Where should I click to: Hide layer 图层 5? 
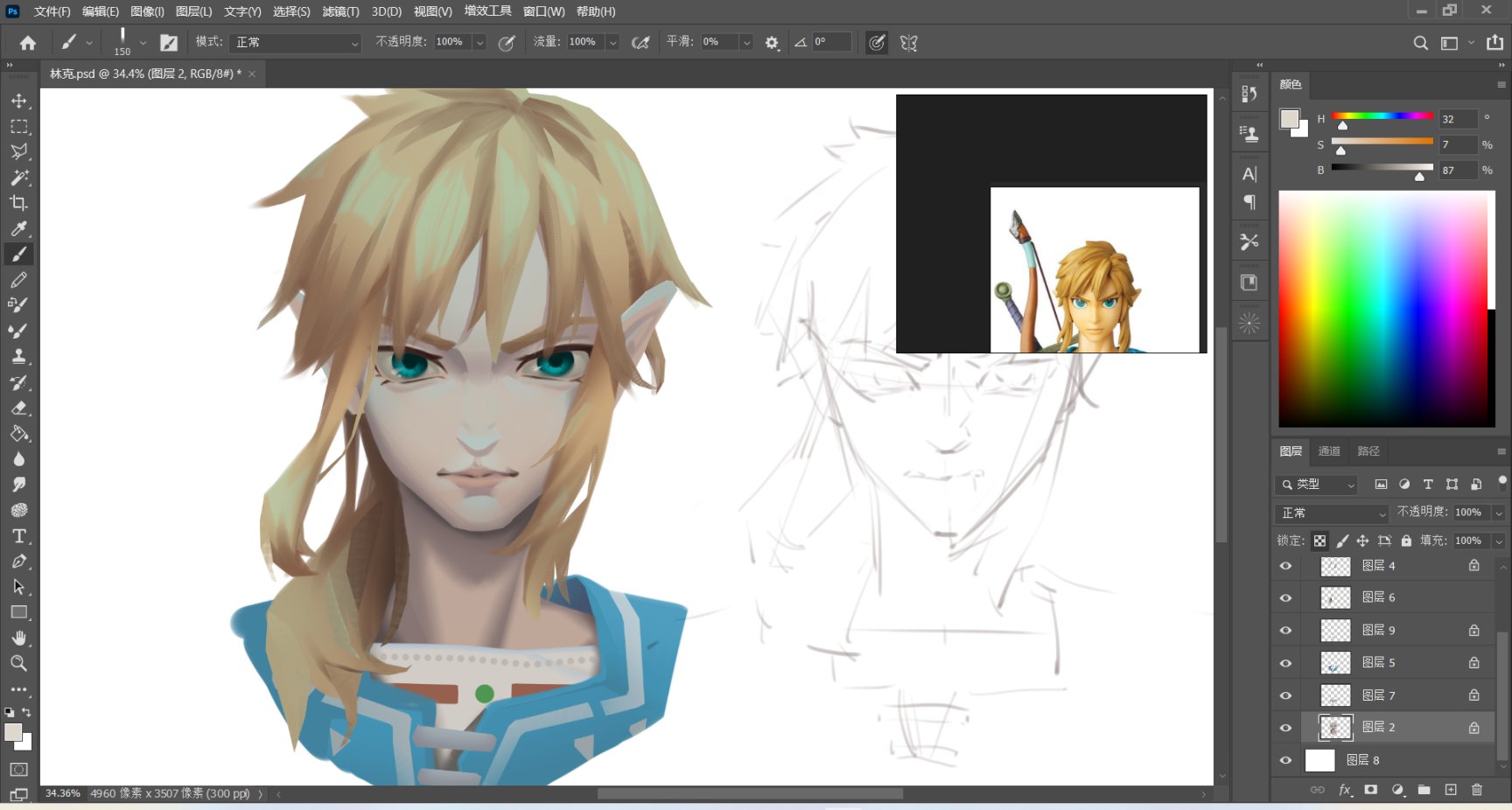[x=1285, y=663]
